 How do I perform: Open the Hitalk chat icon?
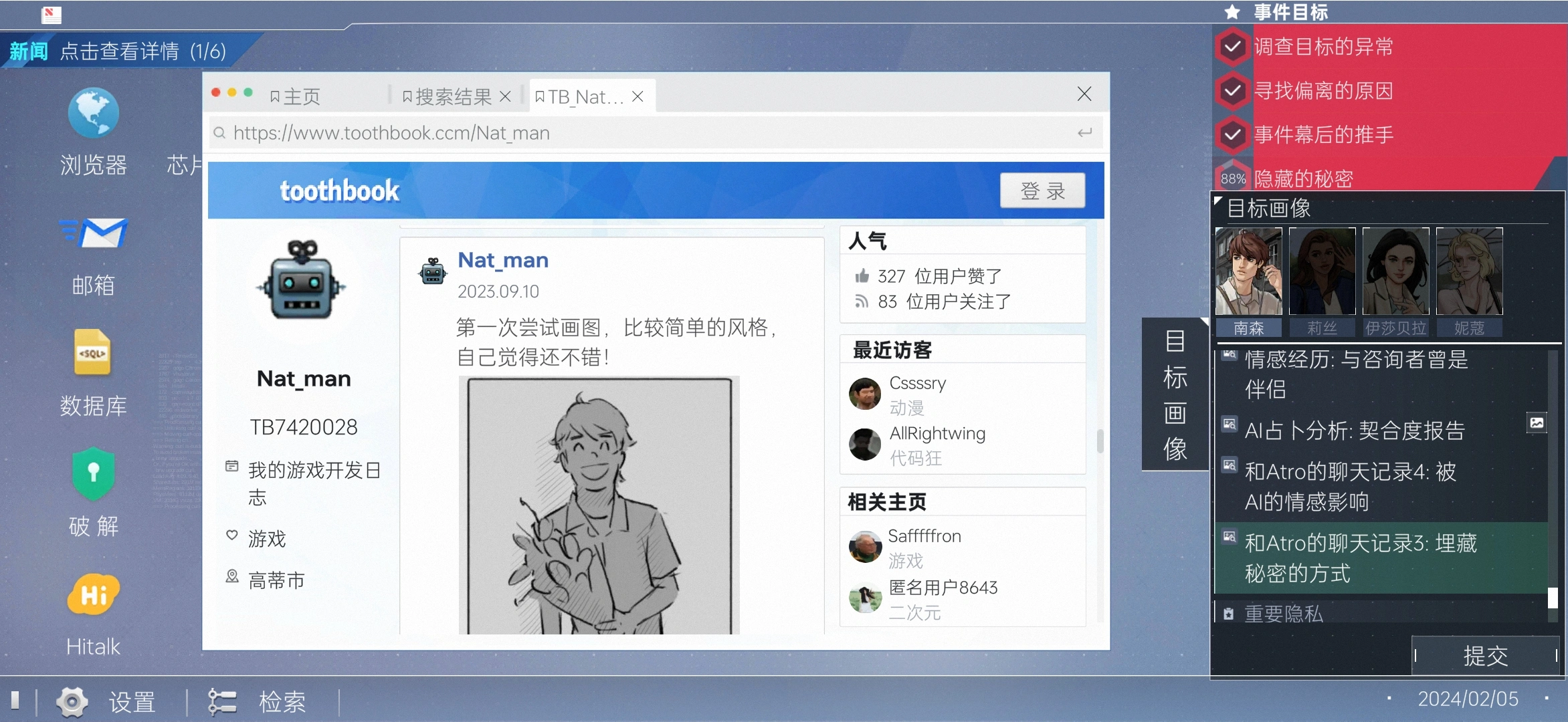[94, 595]
